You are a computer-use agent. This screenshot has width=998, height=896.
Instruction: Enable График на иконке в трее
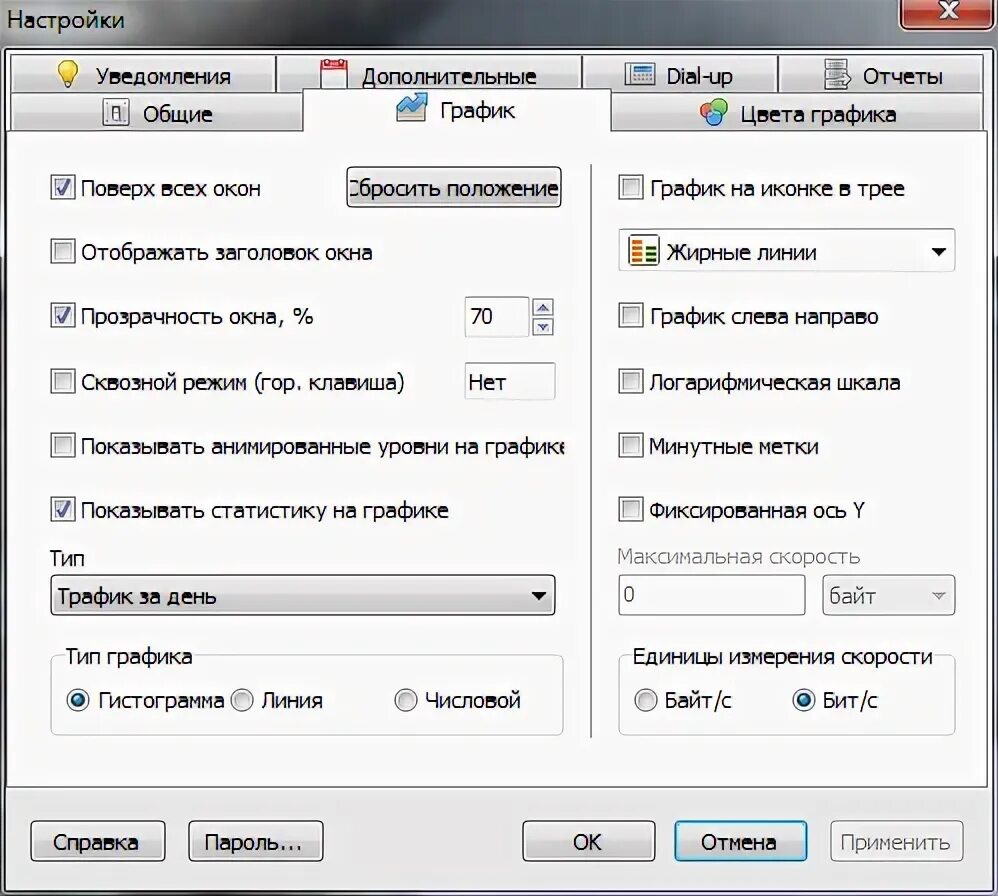point(631,188)
